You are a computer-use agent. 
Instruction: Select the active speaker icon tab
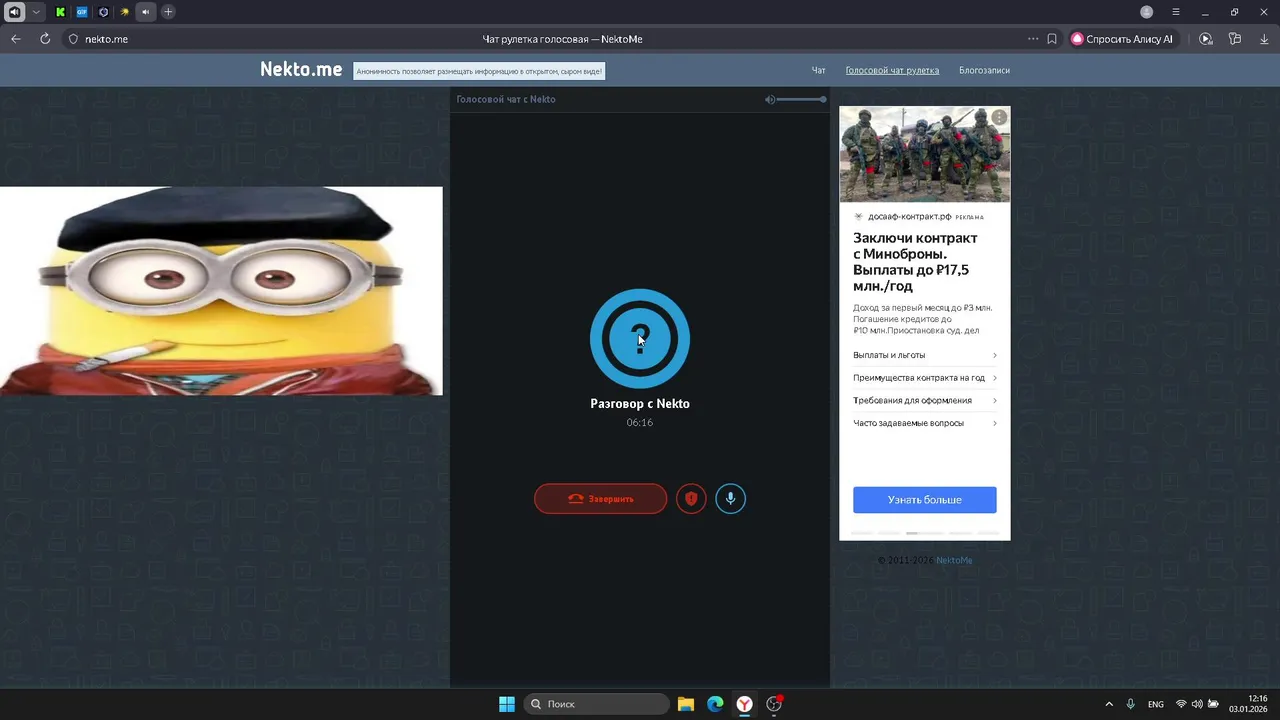[146, 12]
